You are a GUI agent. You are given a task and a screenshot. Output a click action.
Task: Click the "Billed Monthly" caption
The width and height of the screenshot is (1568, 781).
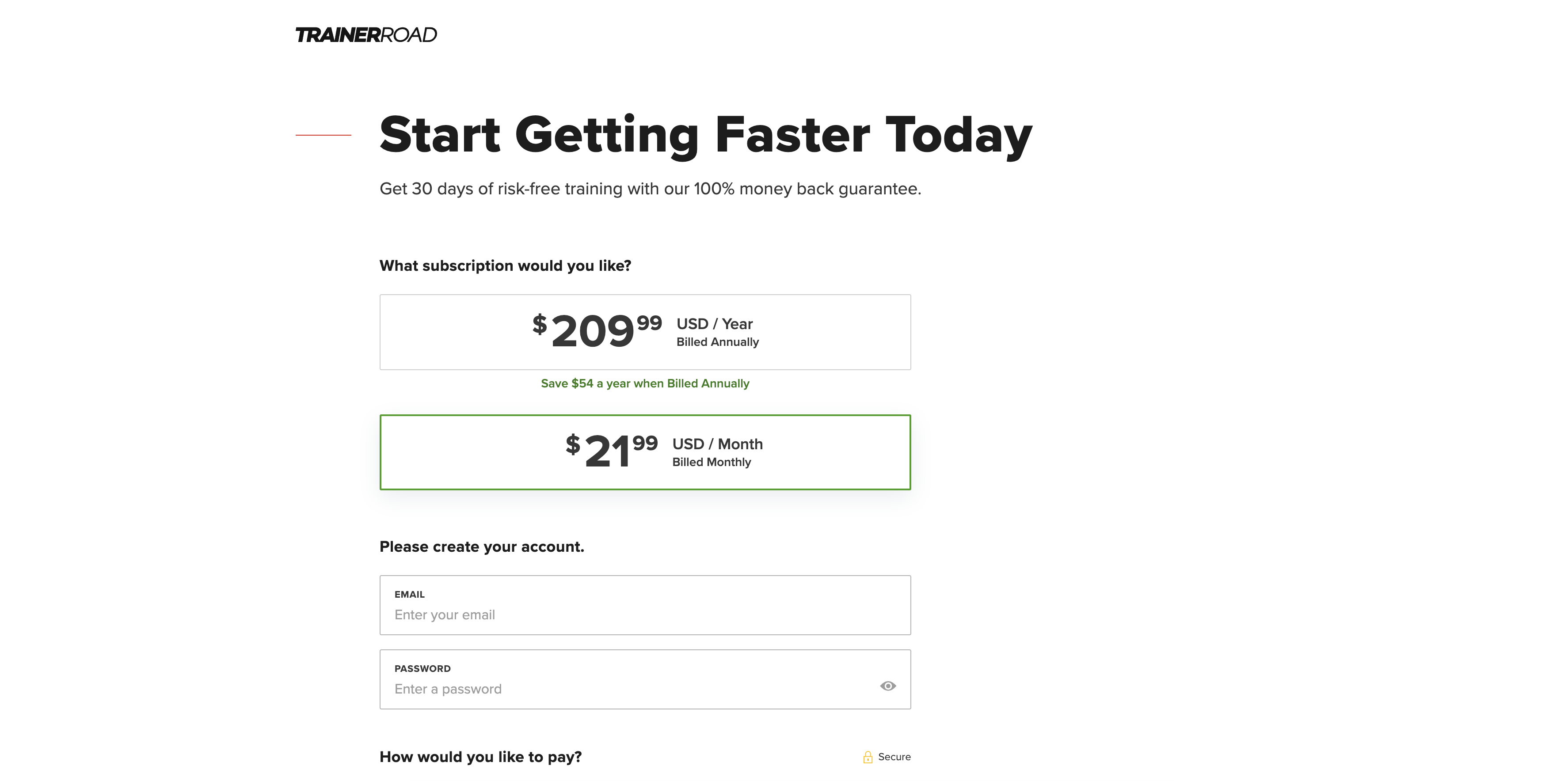[x=711, y=462]
